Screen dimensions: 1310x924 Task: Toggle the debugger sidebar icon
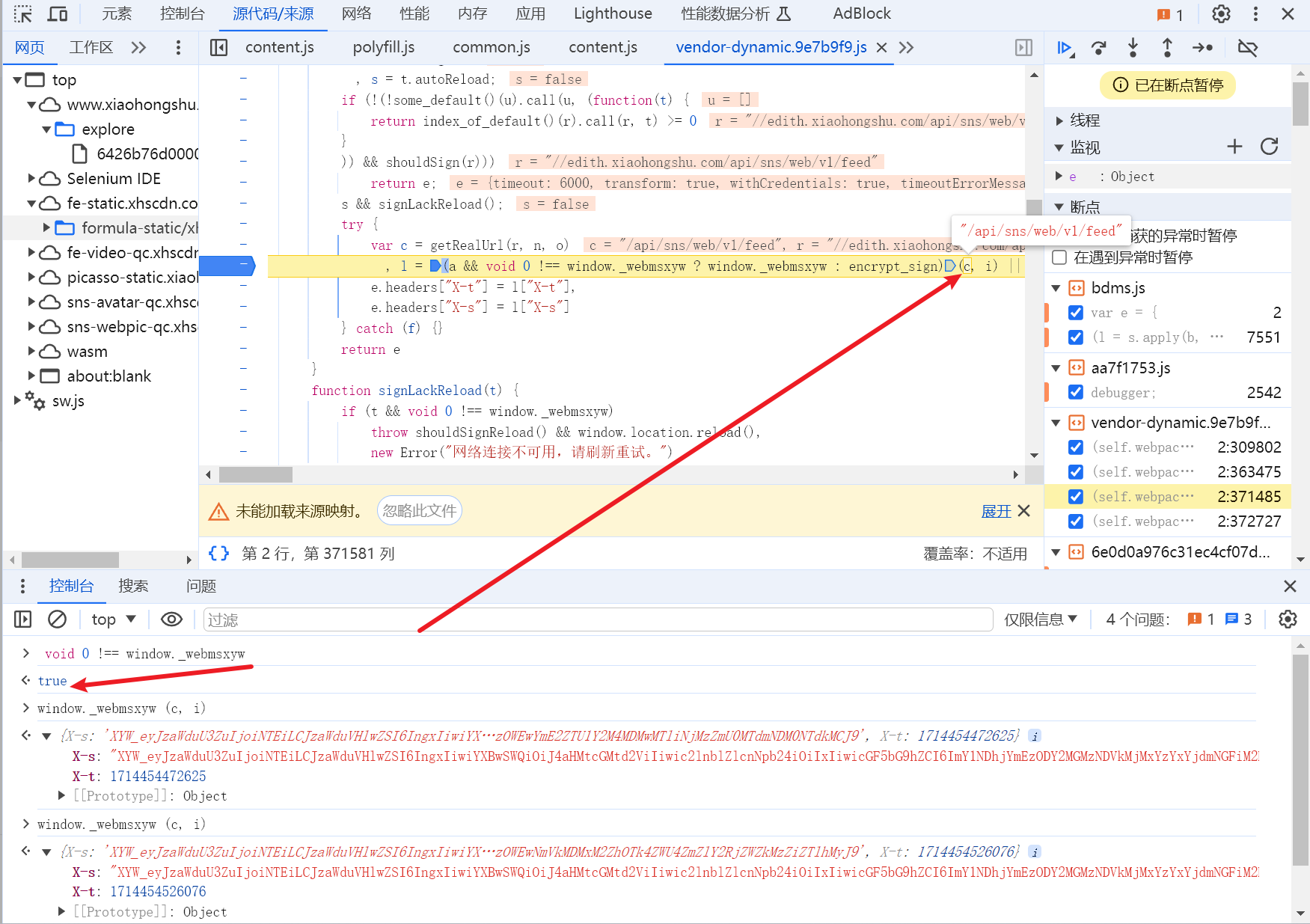tap(1023, 48)
